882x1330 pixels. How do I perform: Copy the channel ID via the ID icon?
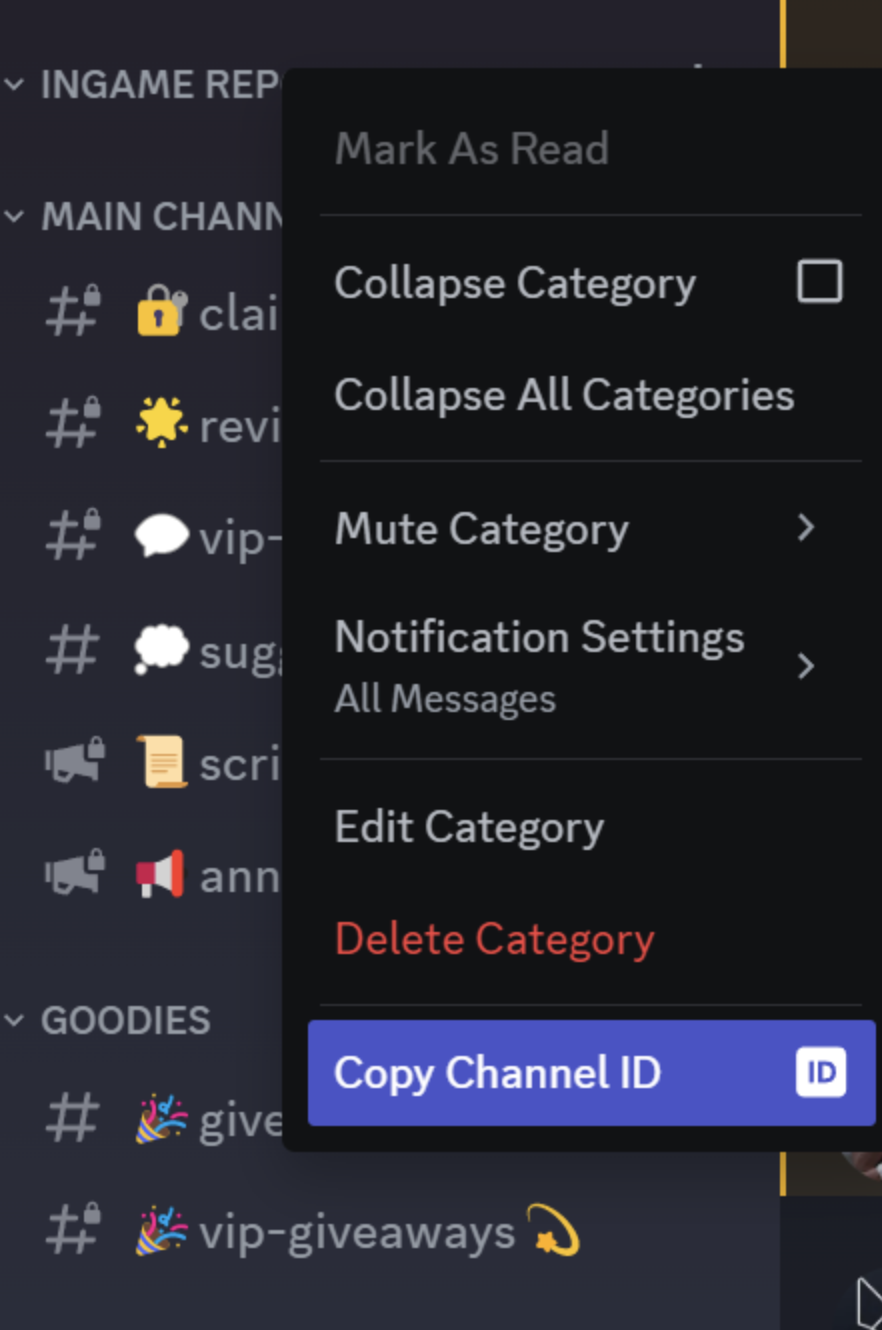click(821, 1073)
